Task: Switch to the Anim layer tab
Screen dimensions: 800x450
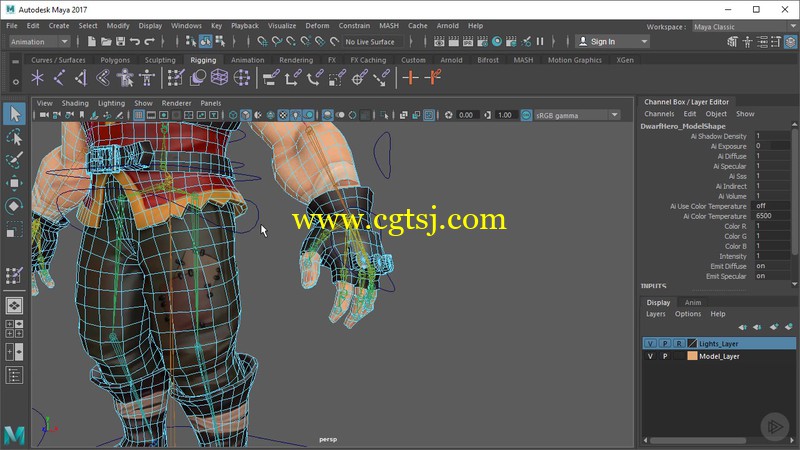Action: [692, 303]
